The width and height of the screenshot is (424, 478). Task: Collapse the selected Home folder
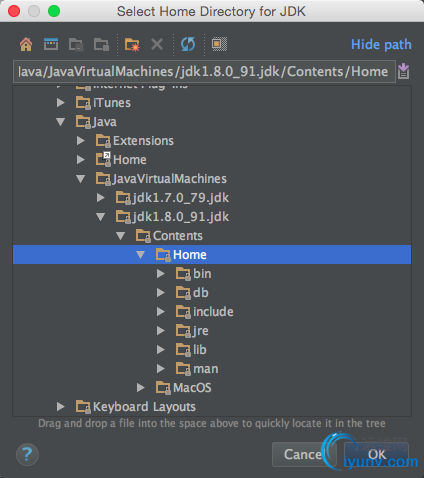coord(141,255)
